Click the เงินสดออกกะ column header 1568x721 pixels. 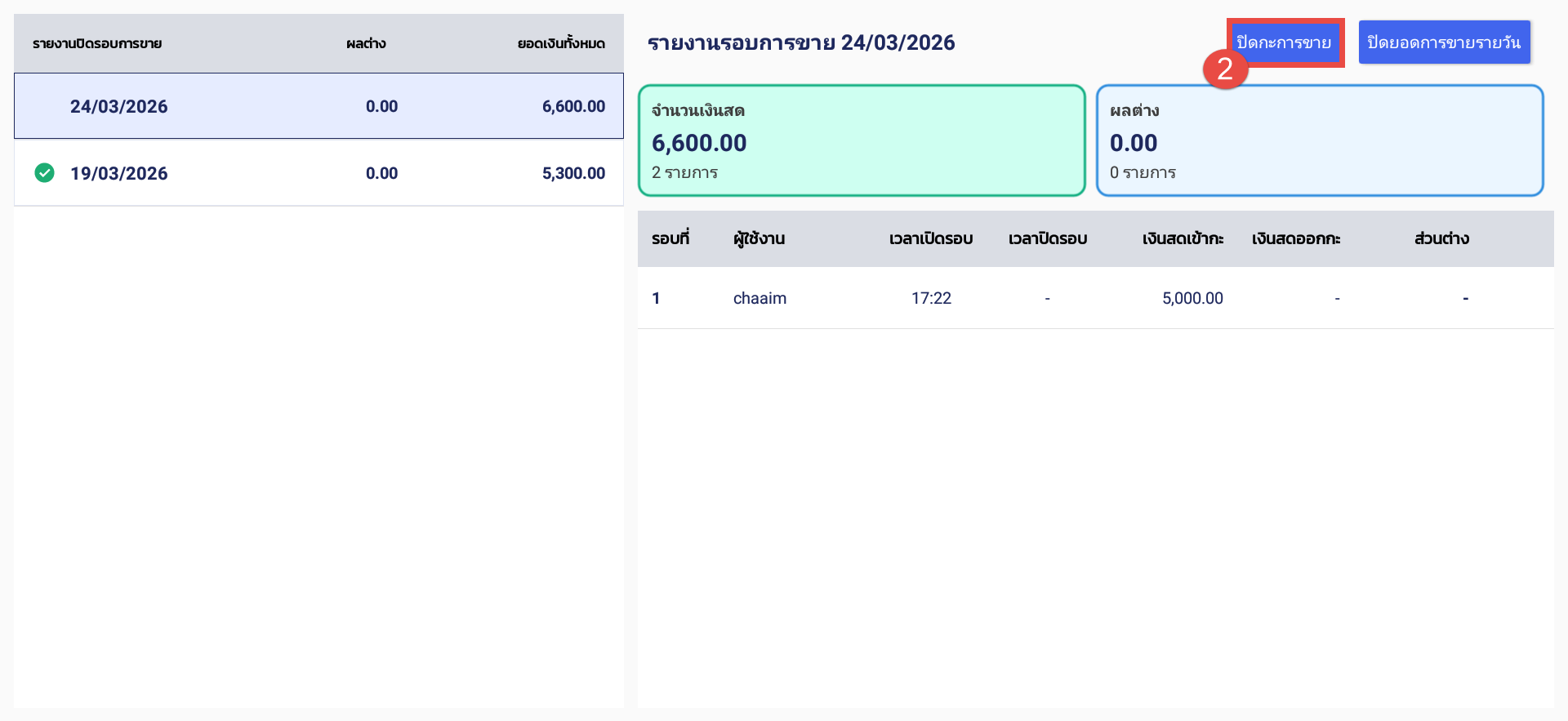click(x=1295, y=238)
